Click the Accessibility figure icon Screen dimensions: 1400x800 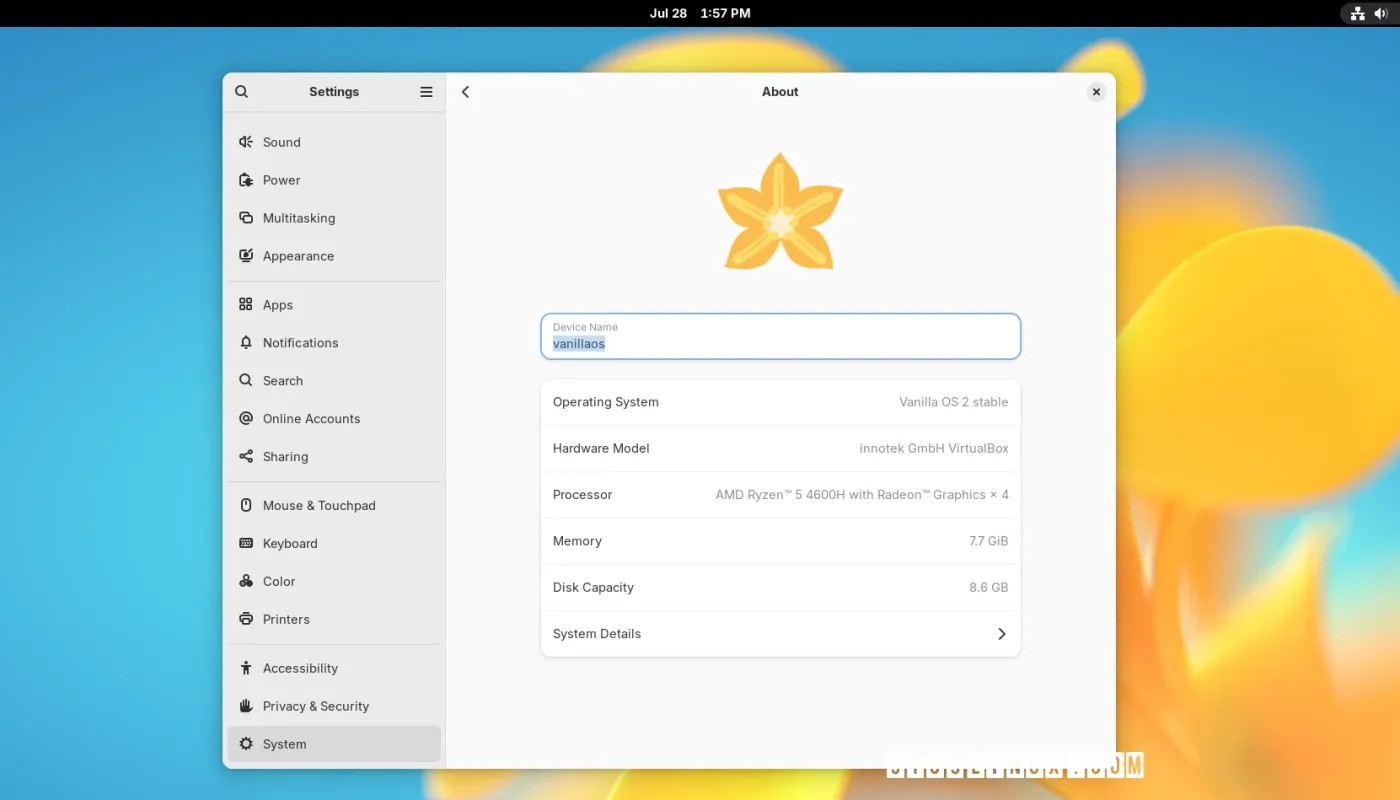246,669
